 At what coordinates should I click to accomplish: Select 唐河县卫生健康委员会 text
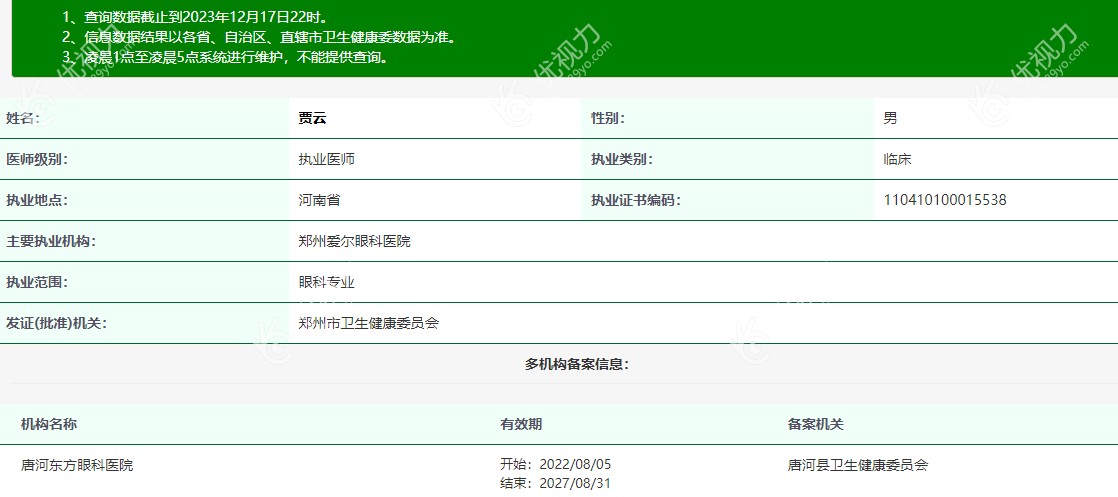click(858, 466)
